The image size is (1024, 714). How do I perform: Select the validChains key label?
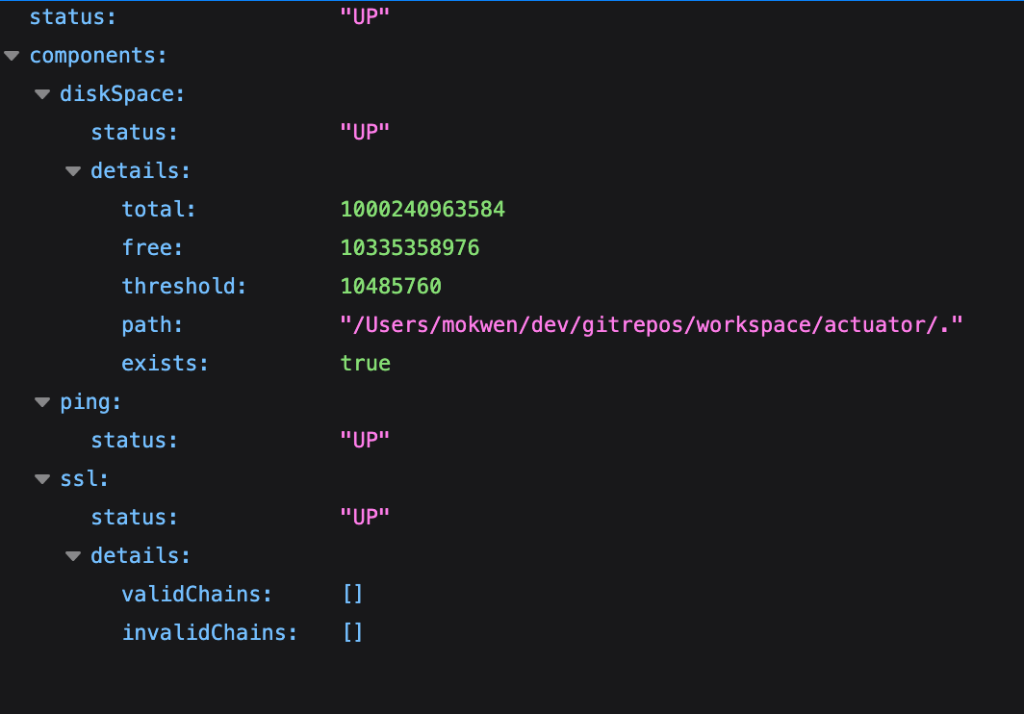click(x=197, y=594)
